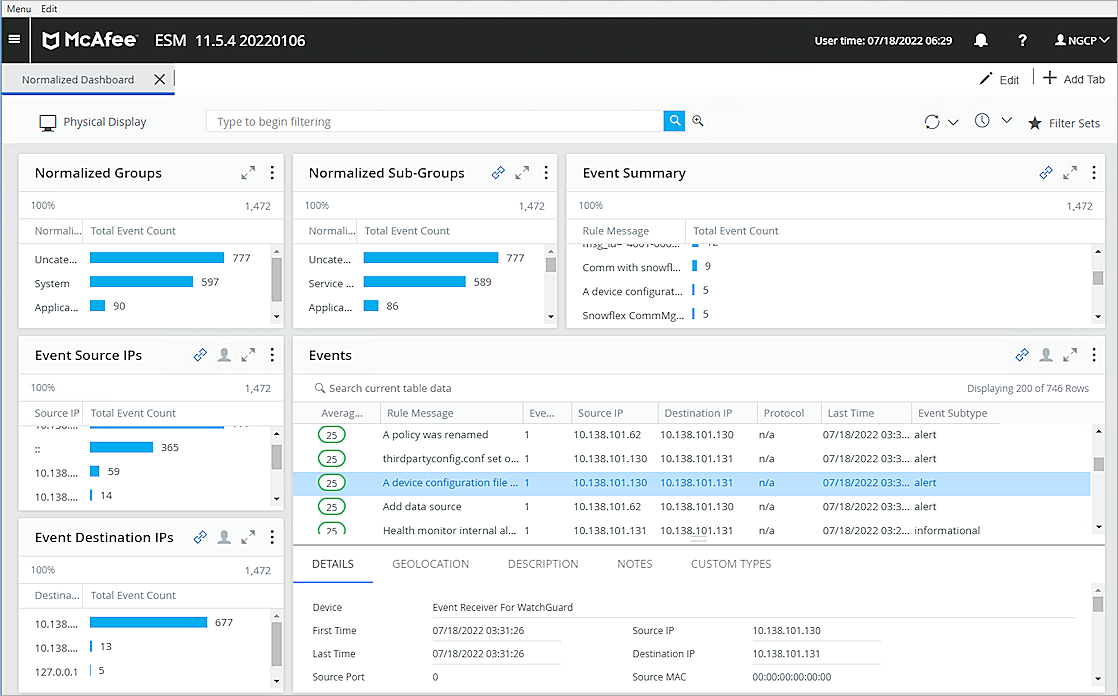
Task: Click the filter text input field
Action: (435, 122)
